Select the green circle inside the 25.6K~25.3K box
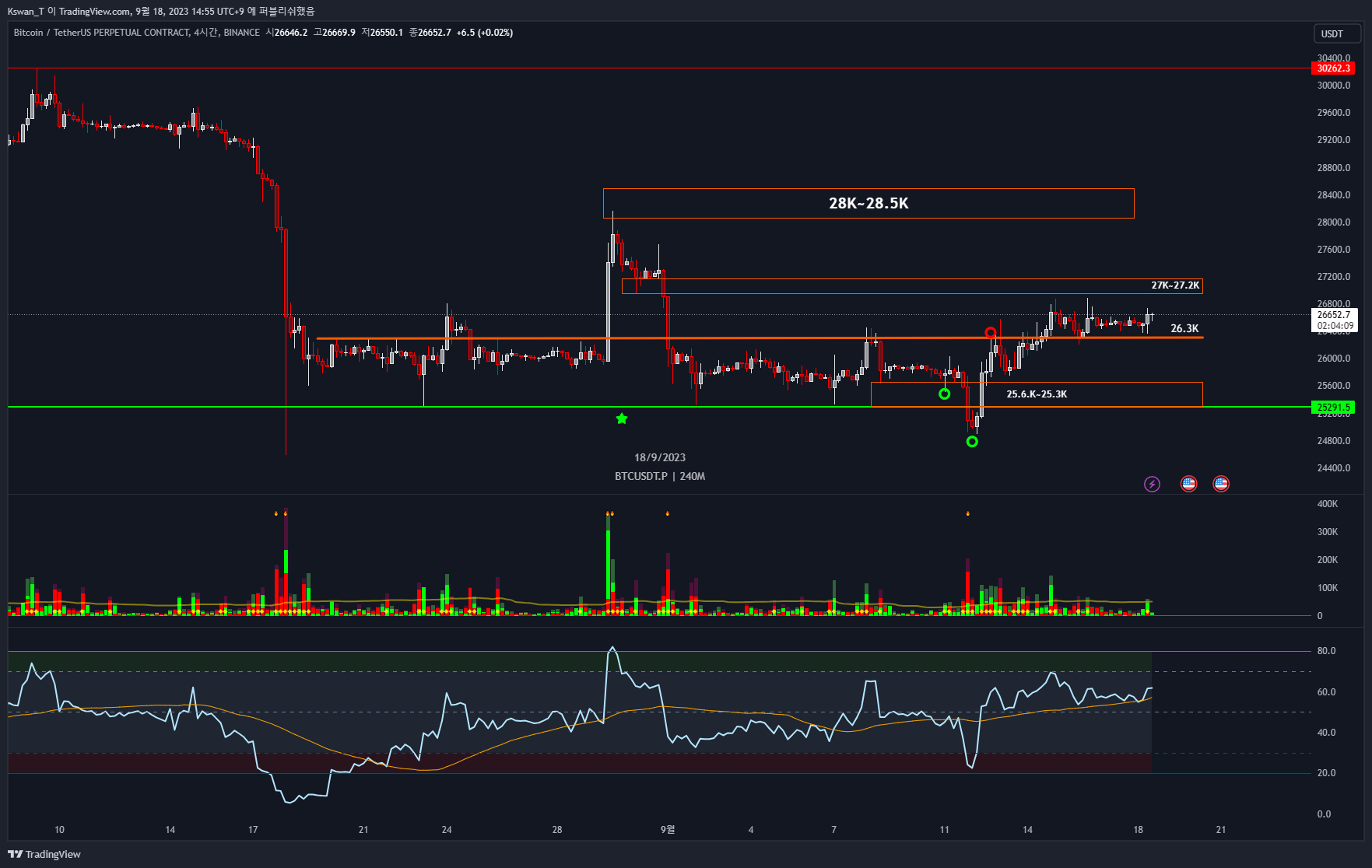The height and width of the screenshot is (868, 1372). click(x=944, y=394)
